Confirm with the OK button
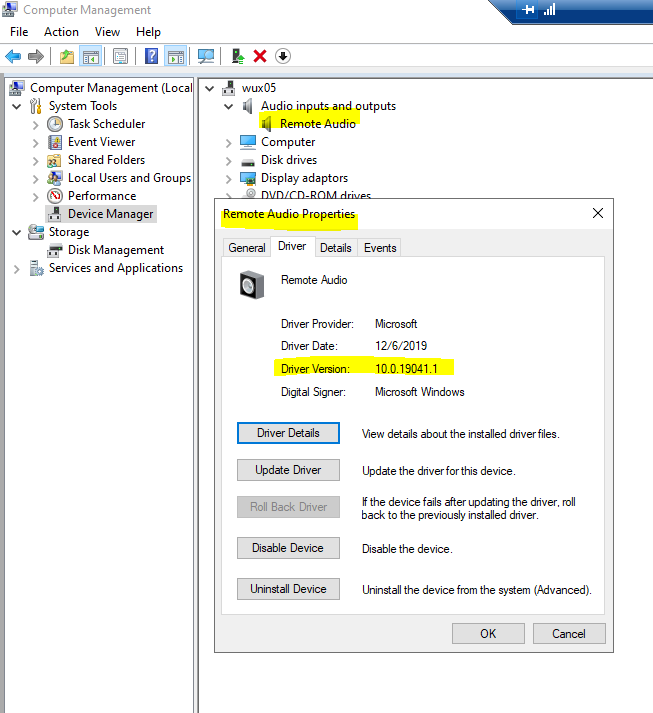 (x=488, y=633)
